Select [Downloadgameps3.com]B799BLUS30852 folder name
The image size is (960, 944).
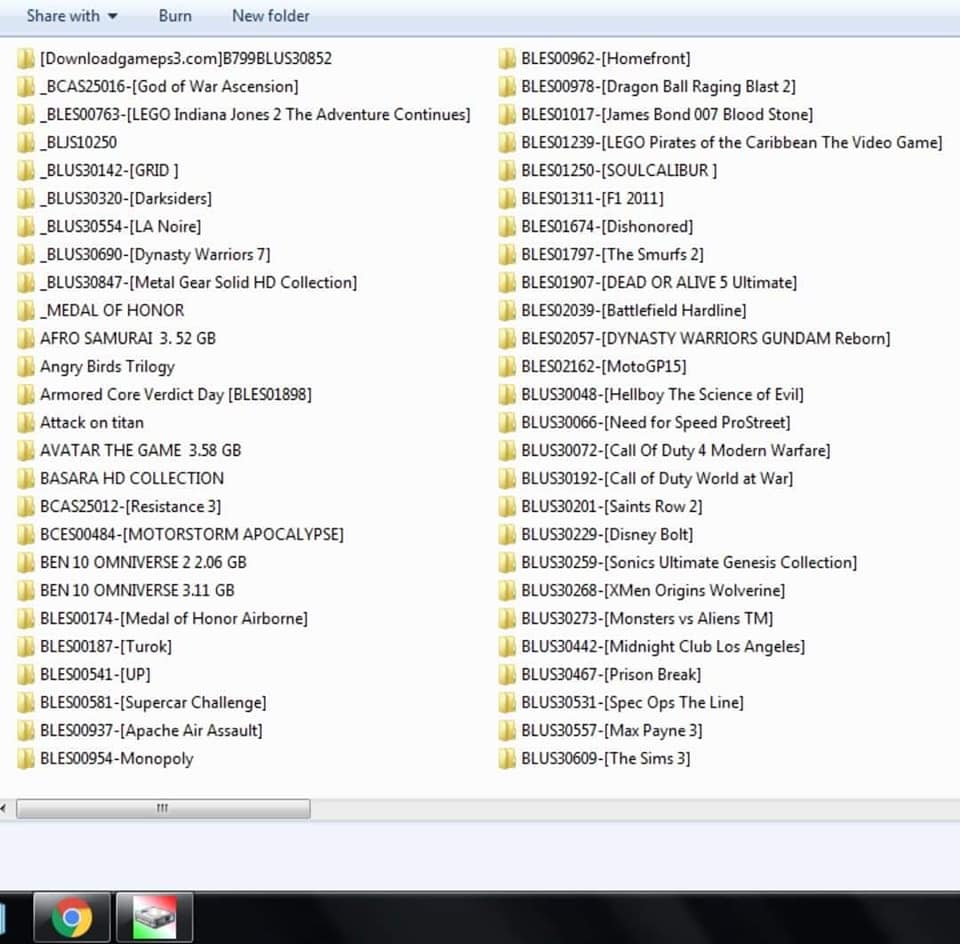(x=186, y=59)
